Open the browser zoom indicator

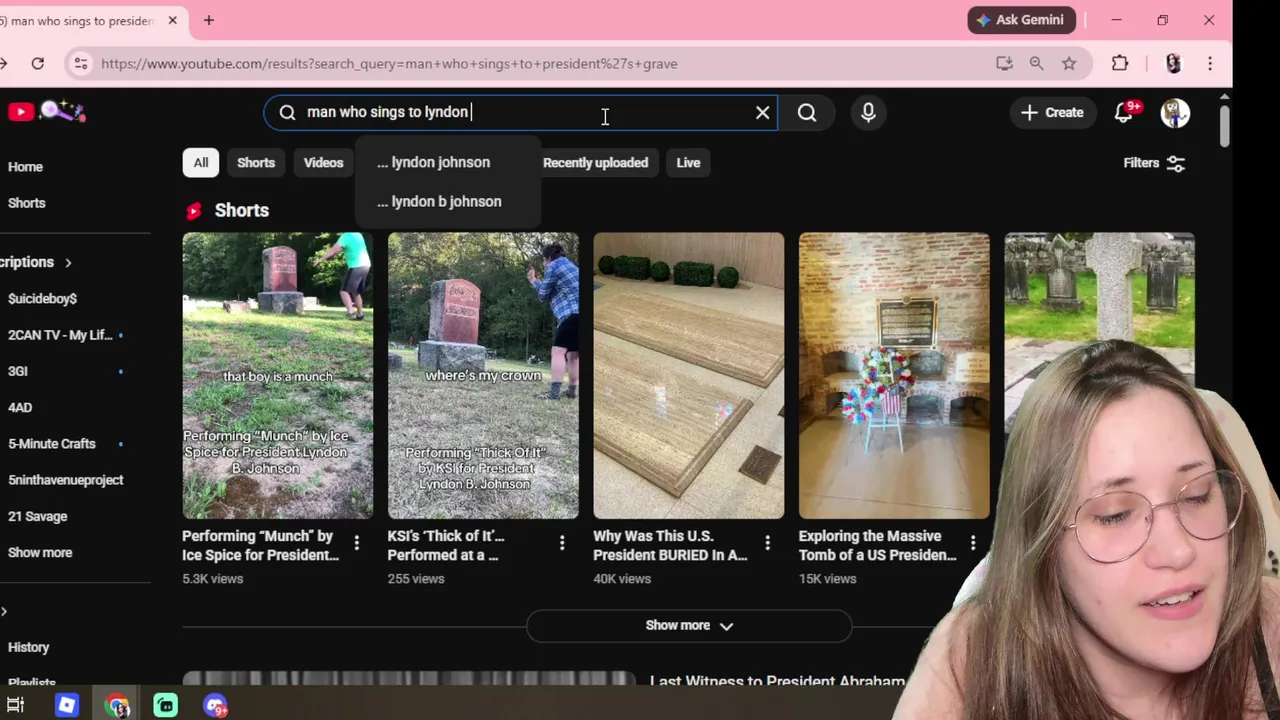pyautogui.click(x=1036, y=64)
